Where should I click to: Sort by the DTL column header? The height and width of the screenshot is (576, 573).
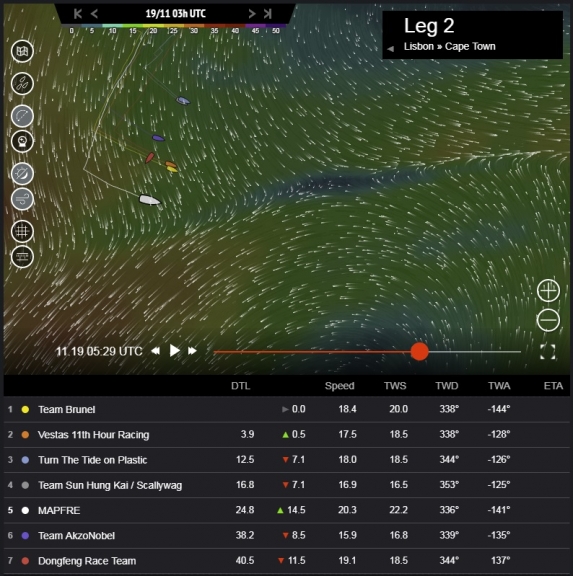[x=241, y=386]
